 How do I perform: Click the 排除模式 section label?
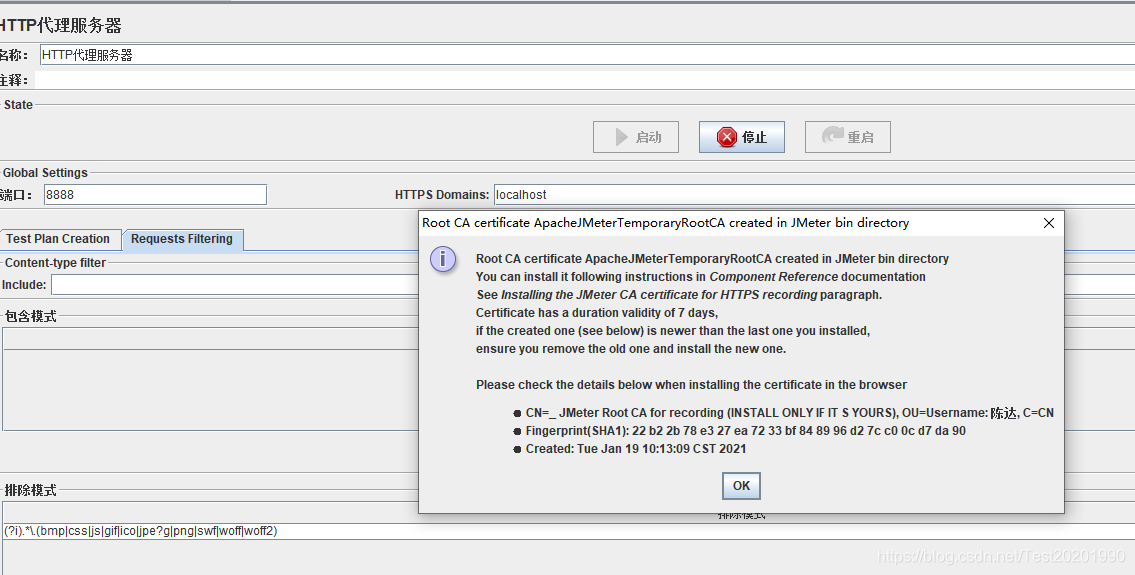pyautogui.click(x=30, y=490)
